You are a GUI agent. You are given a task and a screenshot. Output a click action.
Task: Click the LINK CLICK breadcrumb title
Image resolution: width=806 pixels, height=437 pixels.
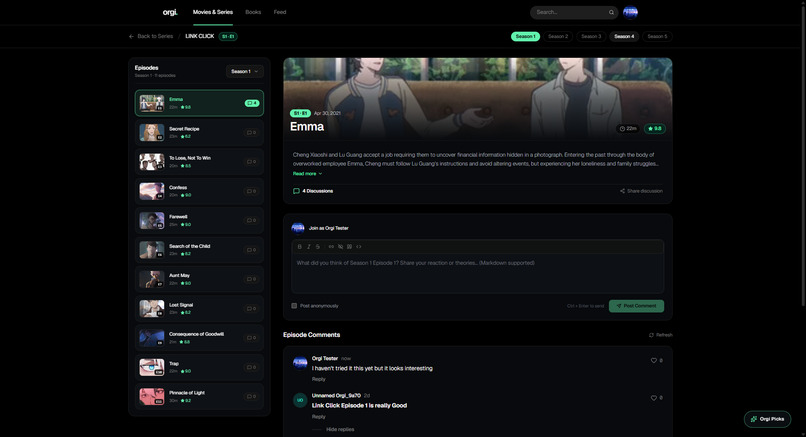coord(199,37)
